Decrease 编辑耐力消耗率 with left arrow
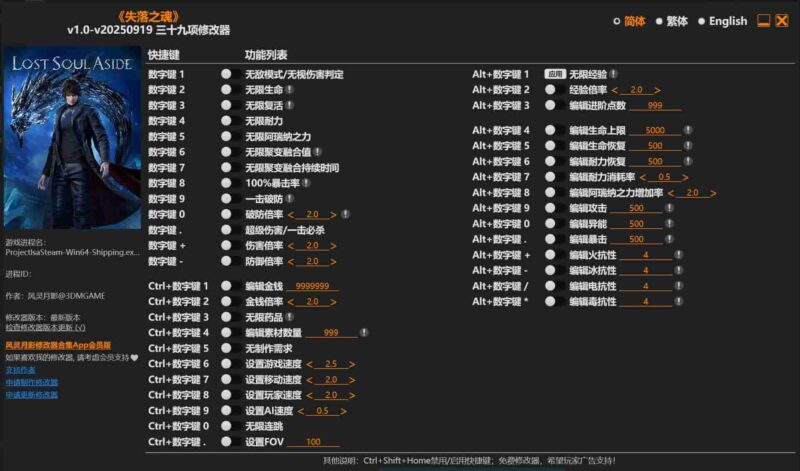Viewport: 800px width, 471px height. point(643,177)
